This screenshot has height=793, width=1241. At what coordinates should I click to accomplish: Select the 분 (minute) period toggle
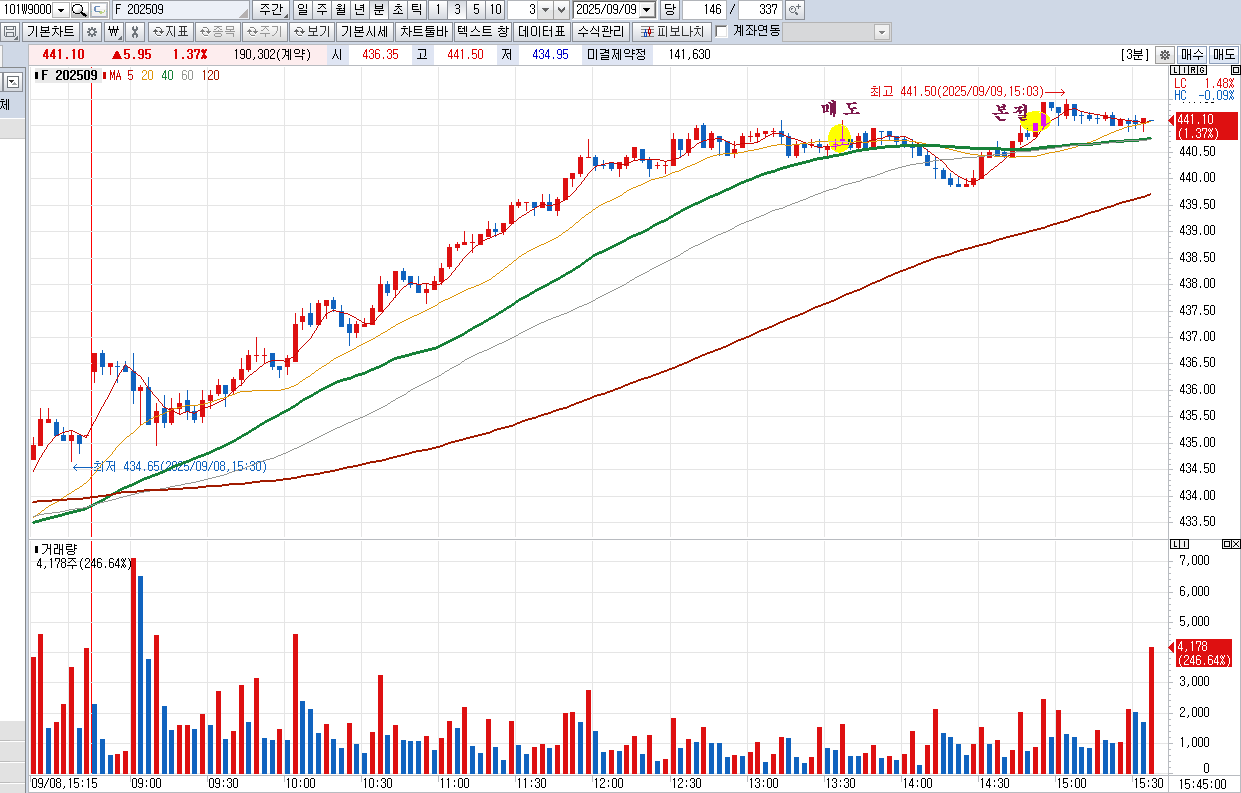(378, 10)
